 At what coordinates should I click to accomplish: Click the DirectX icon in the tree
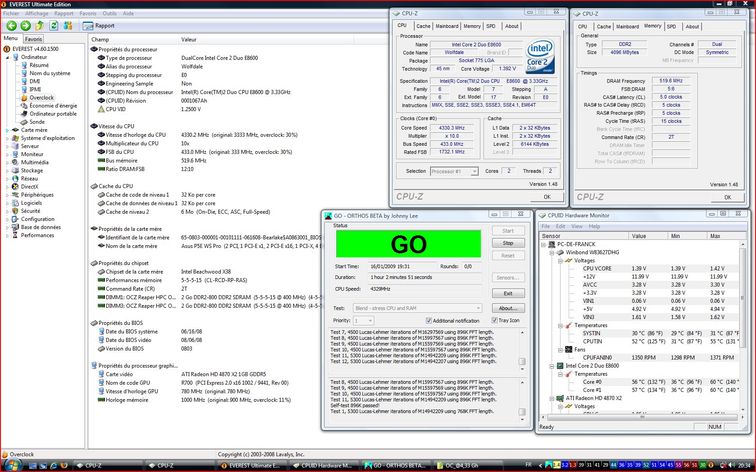point(15,187)
